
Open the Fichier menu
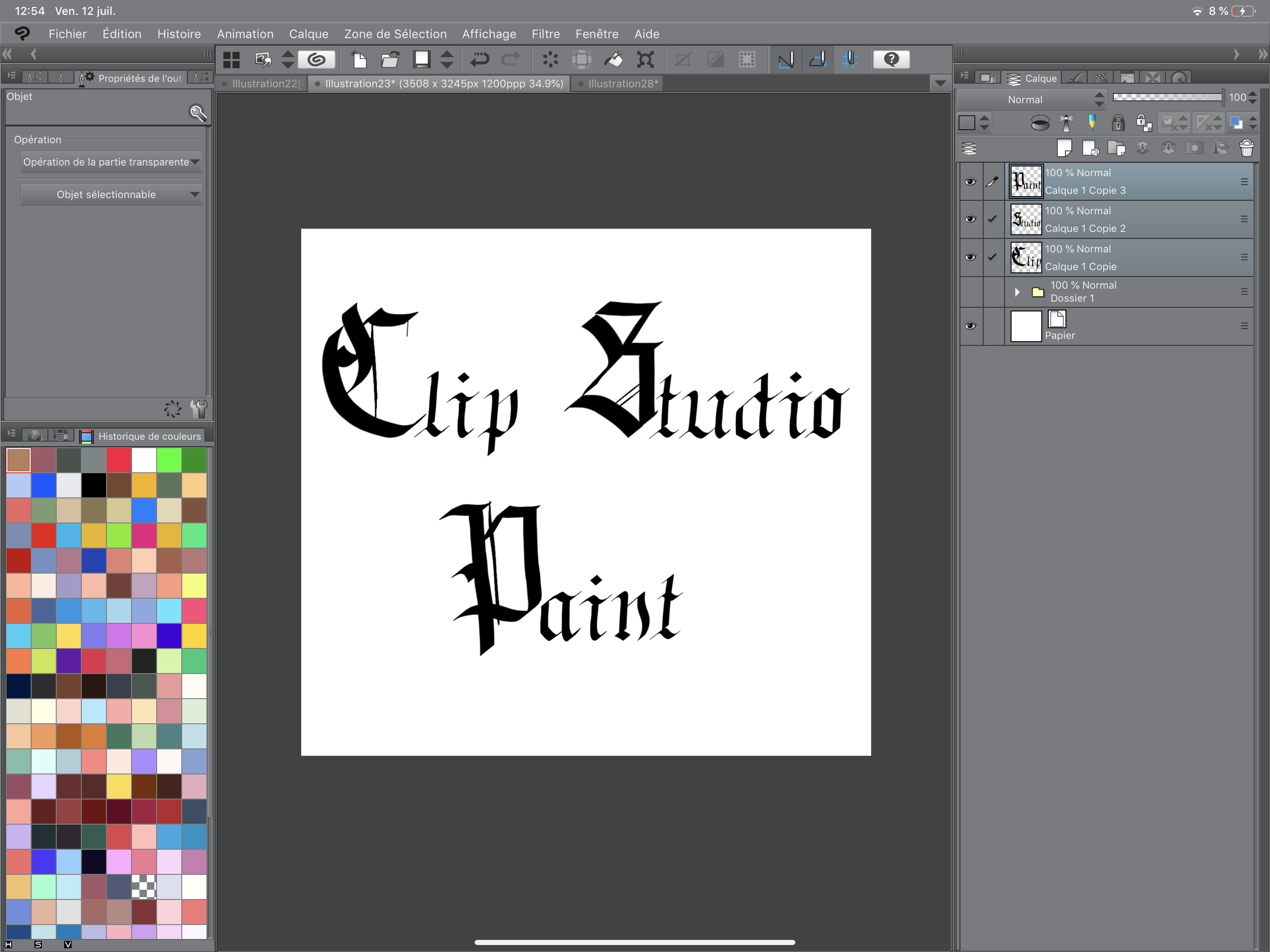click(67, 34)
